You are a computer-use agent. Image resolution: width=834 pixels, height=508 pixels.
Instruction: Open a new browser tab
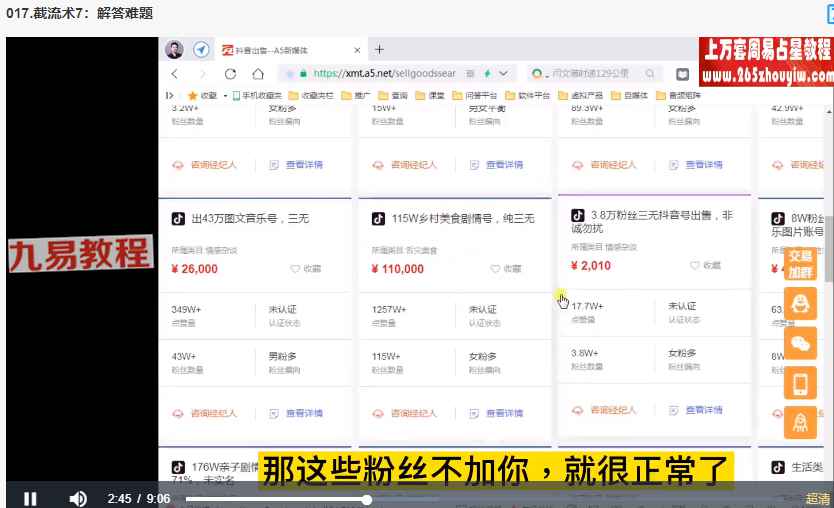pos(379,49)
